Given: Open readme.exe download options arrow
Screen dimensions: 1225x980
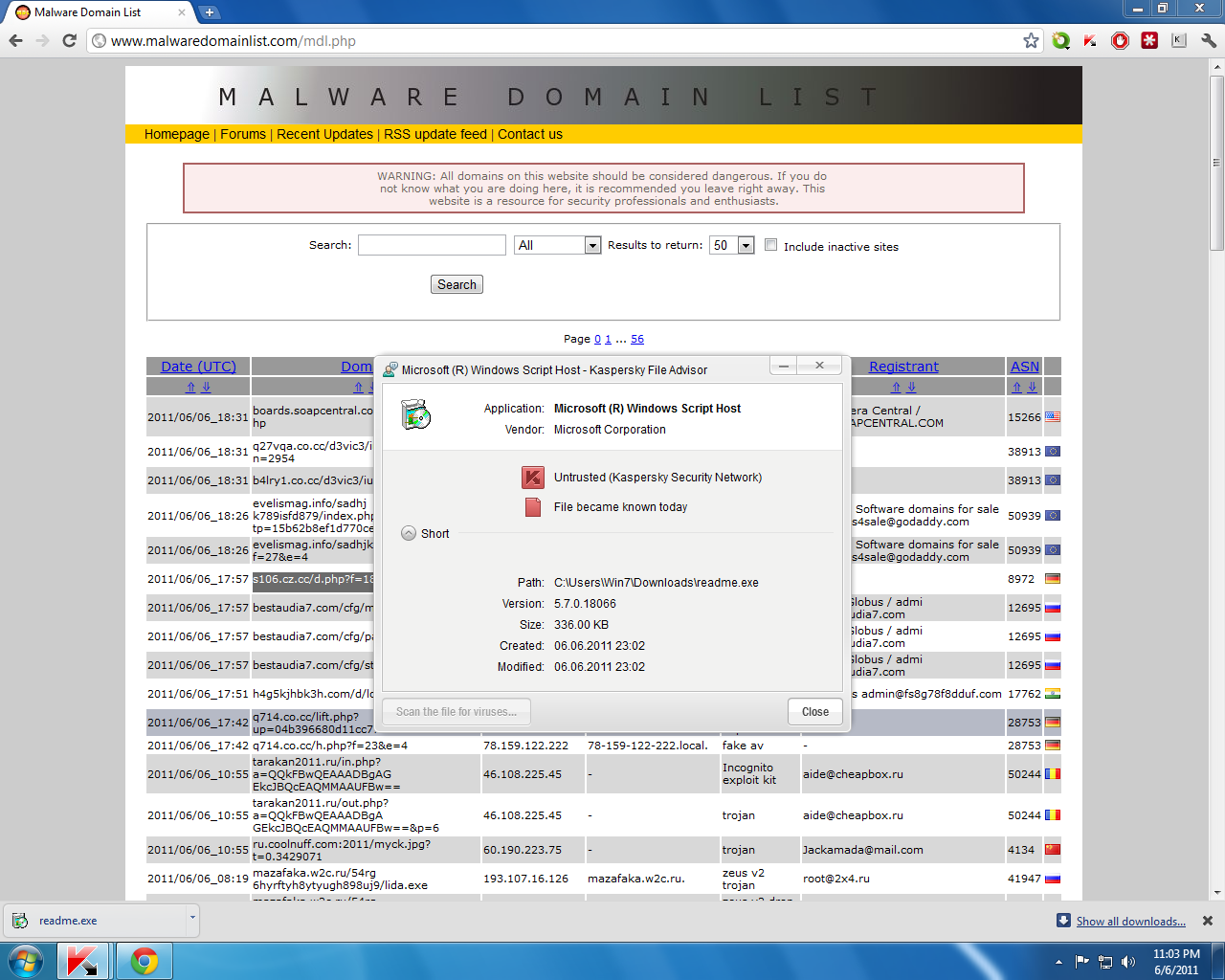Looking at the screenshot, I should tap(192, 917).
